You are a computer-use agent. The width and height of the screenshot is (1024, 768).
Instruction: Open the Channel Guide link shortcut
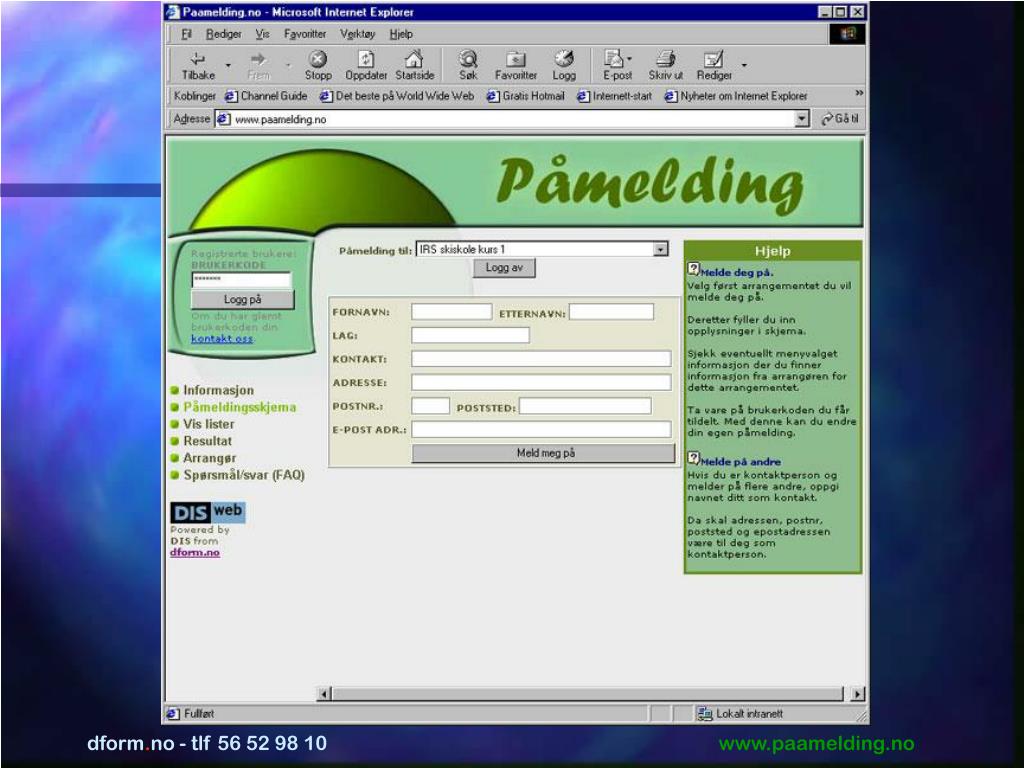tap(266, 96)
